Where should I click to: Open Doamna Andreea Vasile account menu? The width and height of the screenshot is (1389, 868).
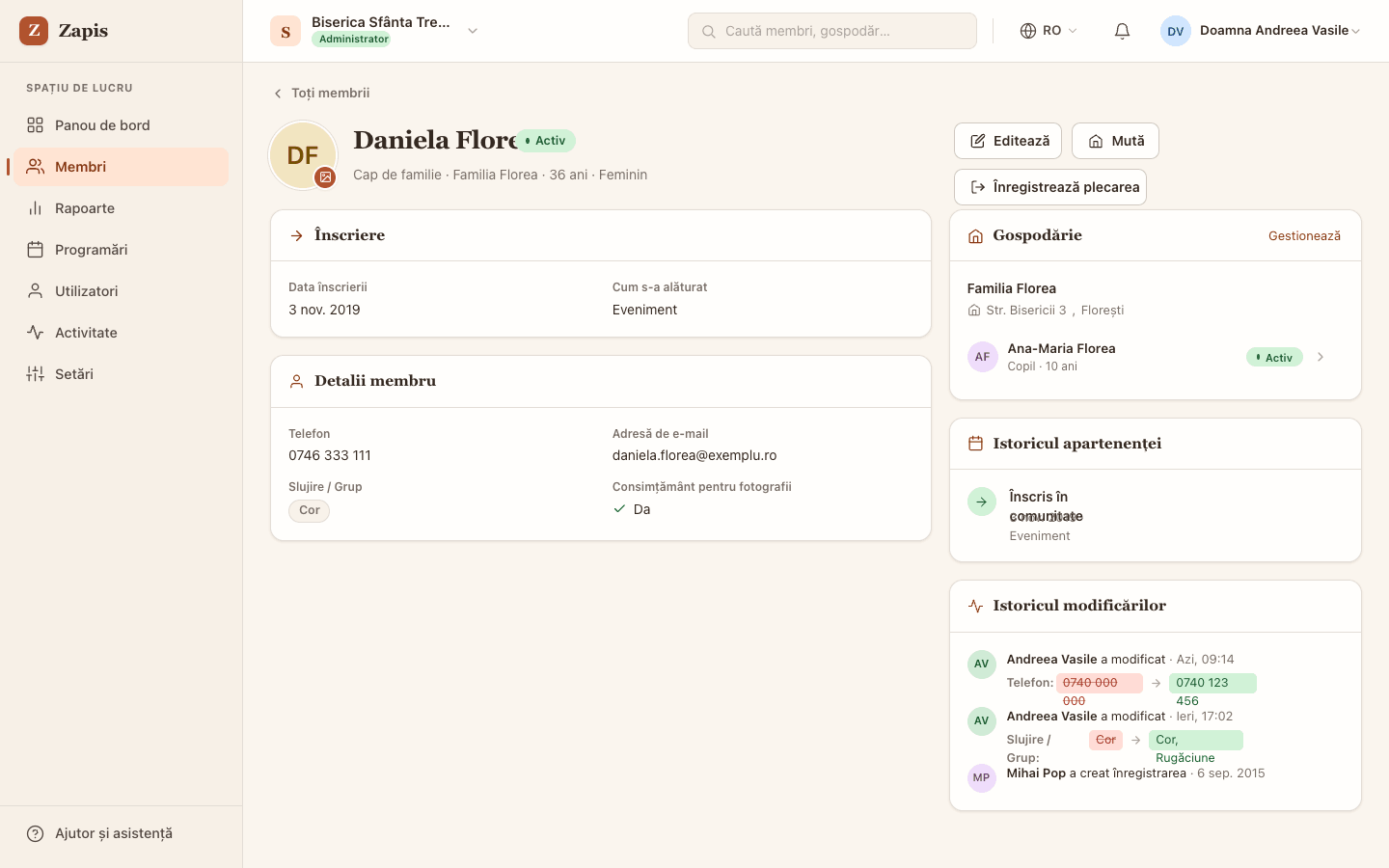(x=1261, y=31)
